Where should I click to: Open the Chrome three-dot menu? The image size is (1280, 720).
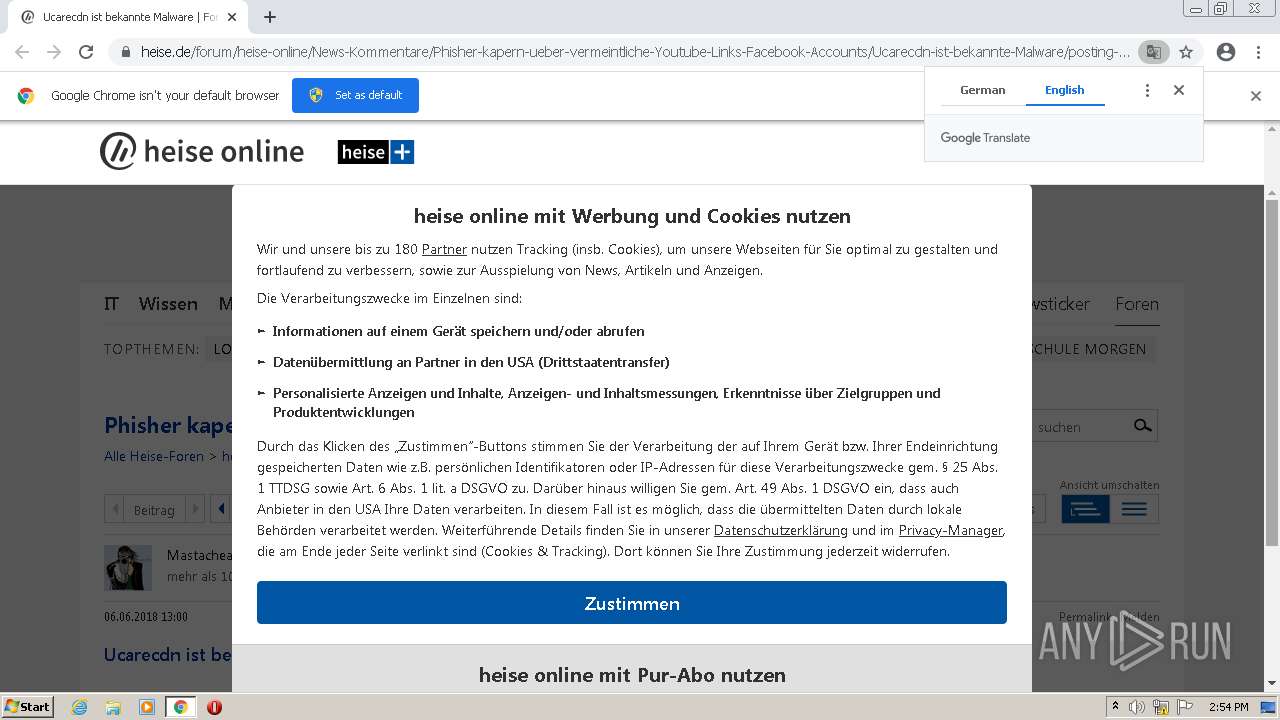(1258, 52)
